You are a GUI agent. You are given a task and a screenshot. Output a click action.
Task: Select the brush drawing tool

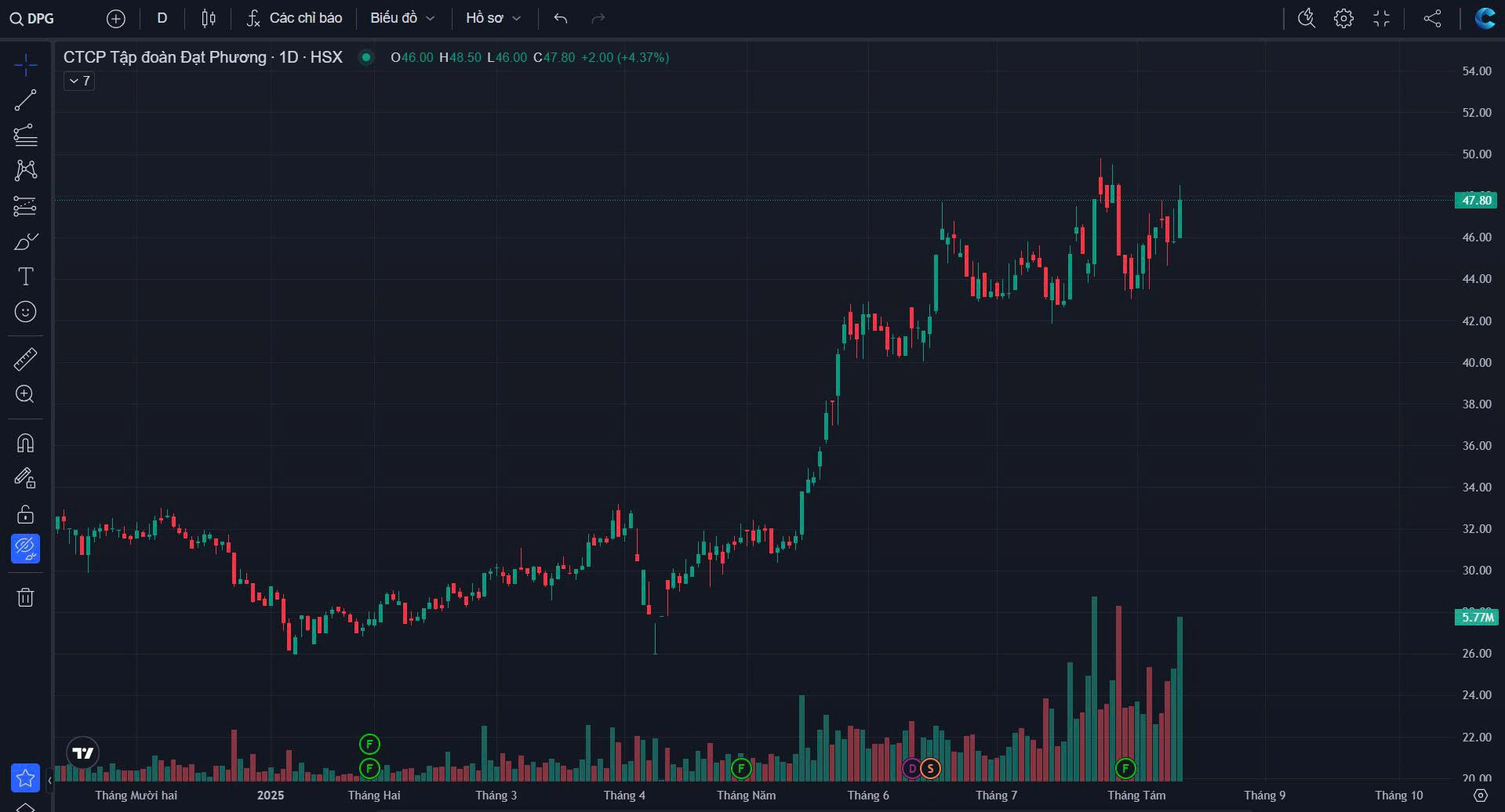pos(25,241)
